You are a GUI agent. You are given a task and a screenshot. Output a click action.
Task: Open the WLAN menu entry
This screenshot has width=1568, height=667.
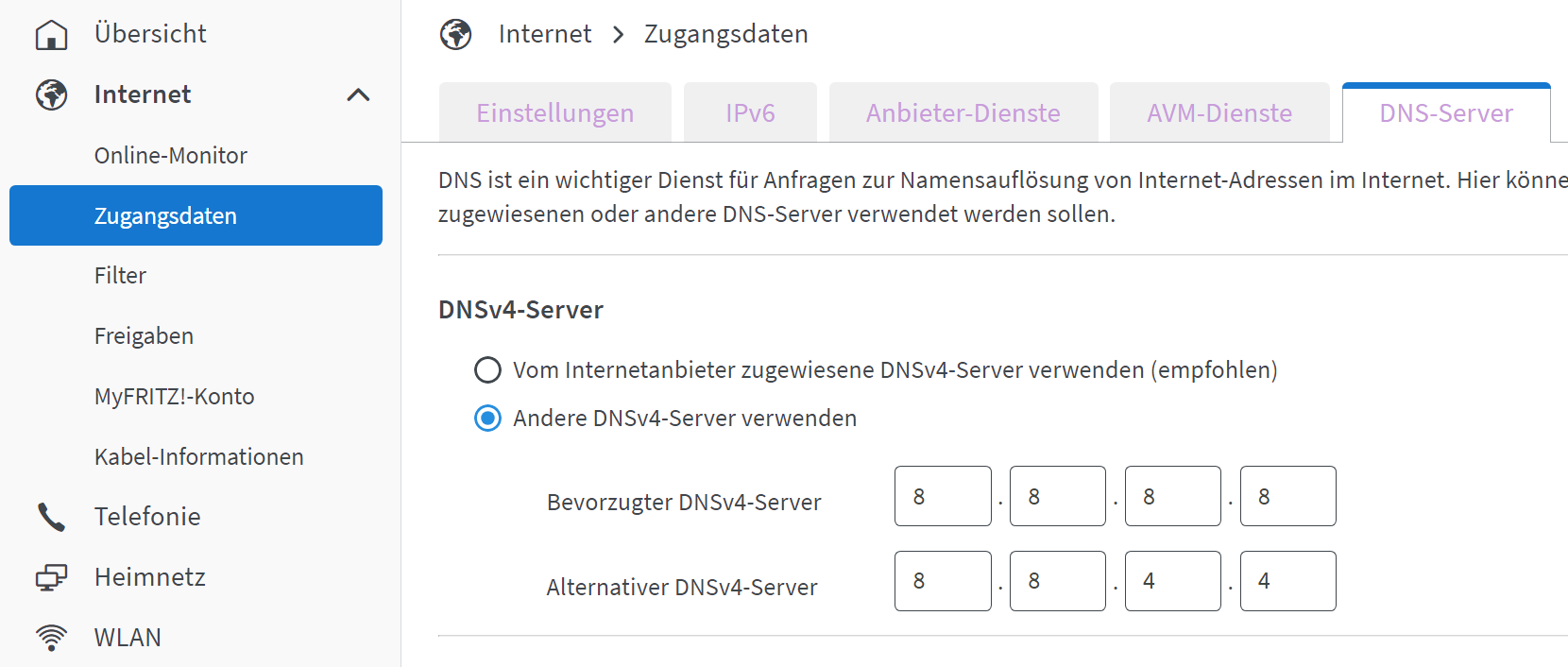128,638
